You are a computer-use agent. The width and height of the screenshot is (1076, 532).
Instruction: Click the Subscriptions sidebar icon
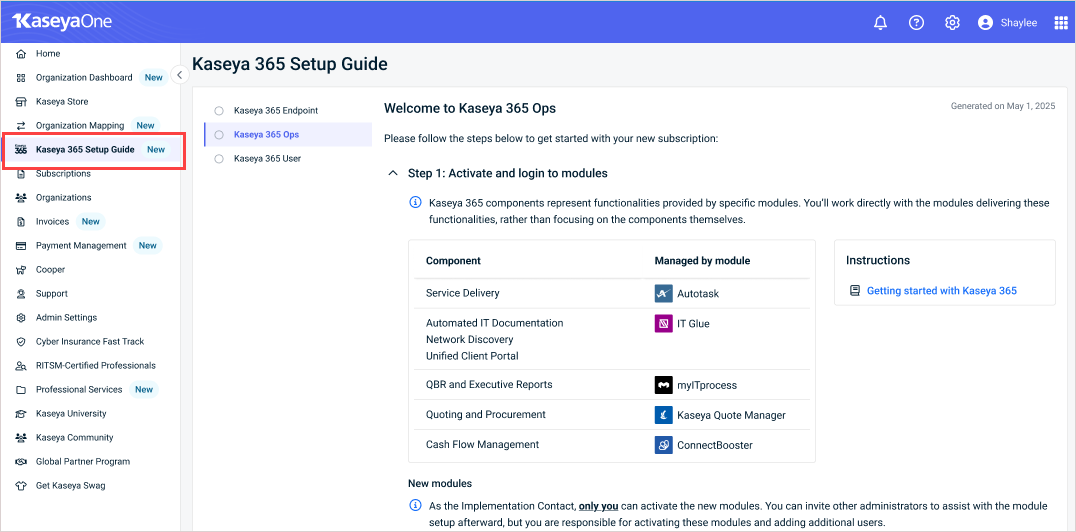(x=21, y=174)
